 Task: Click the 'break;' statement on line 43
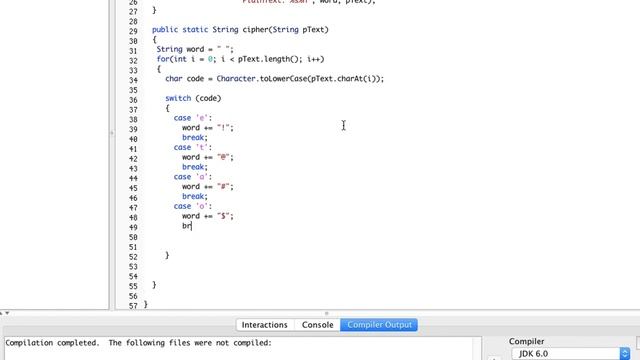coord(195,167)
